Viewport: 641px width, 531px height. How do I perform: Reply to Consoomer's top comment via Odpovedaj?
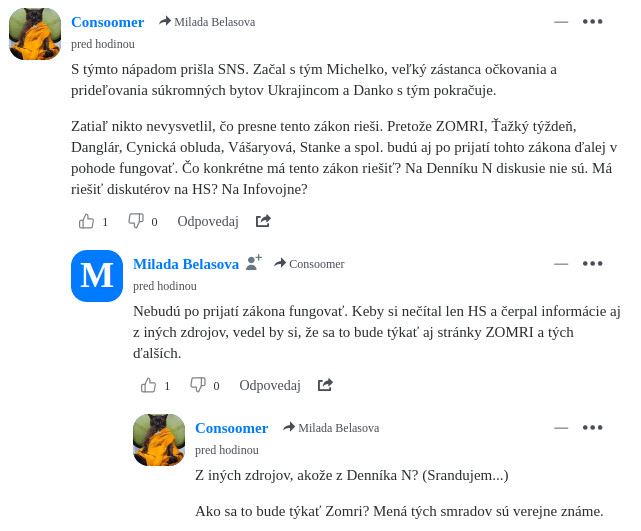(208, 221)
